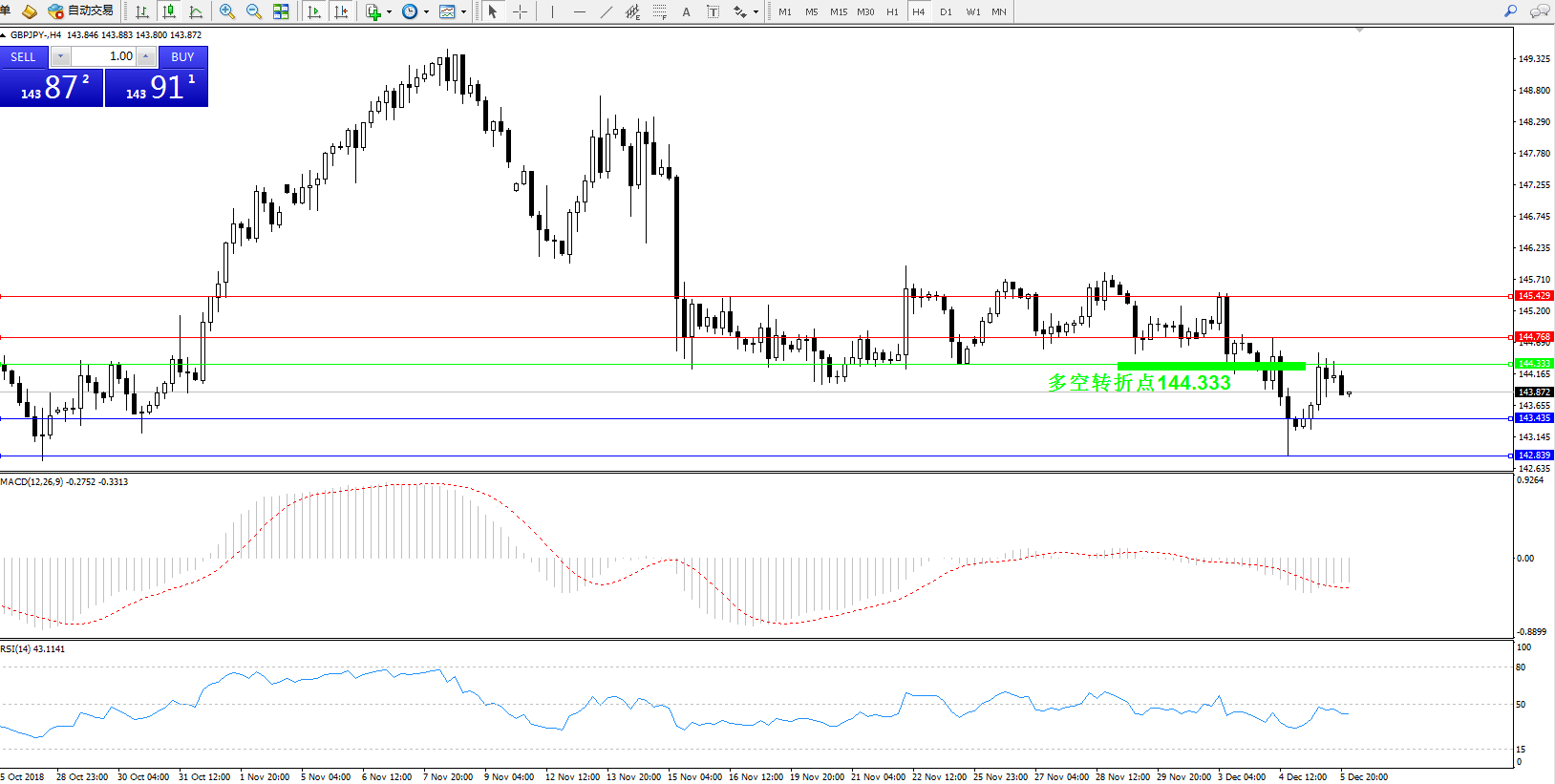
Task: Pick the horizontal line drawing tool
Action: coord(579,11)
